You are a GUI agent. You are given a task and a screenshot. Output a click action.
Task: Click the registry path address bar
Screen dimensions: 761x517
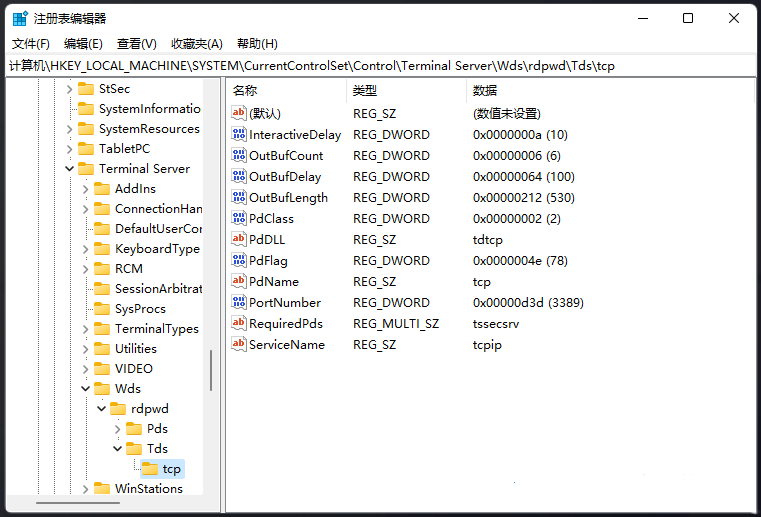pyautogui.click(x=380, y=66)
